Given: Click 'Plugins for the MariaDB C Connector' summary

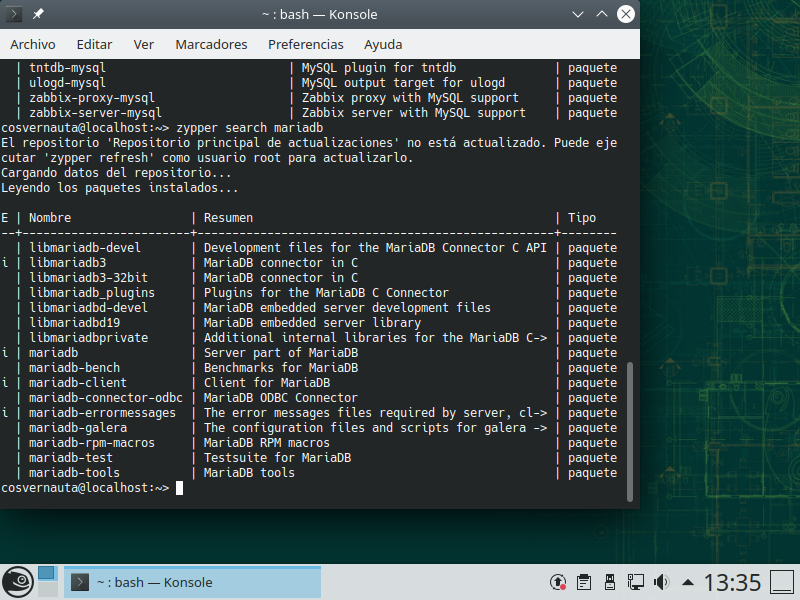Looking at the screenshot, I should 326,293.
